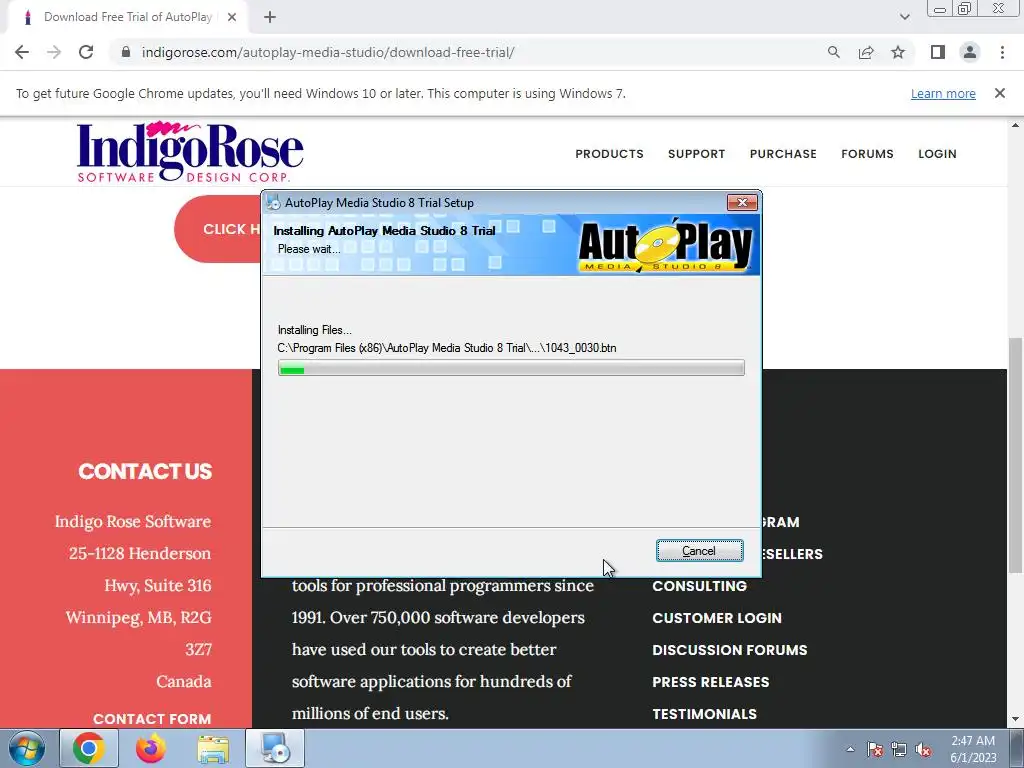The height and width of the screenshot is (768, 1024).
Task: Click the network tray icon
Action: (899, 749)
